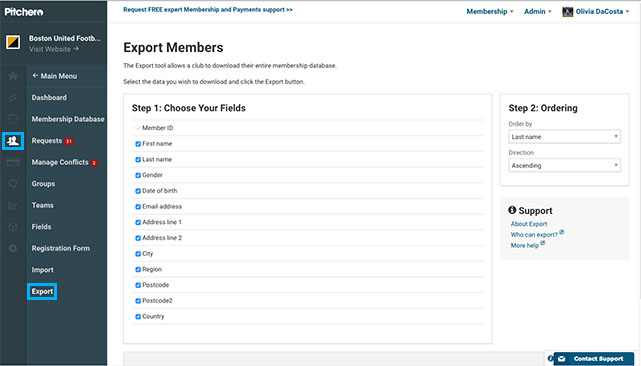Image resolution: width=641 pixels, height=366 pixels.
Task: Expand the Admin top menu
Action: click(x=538, y=11)
